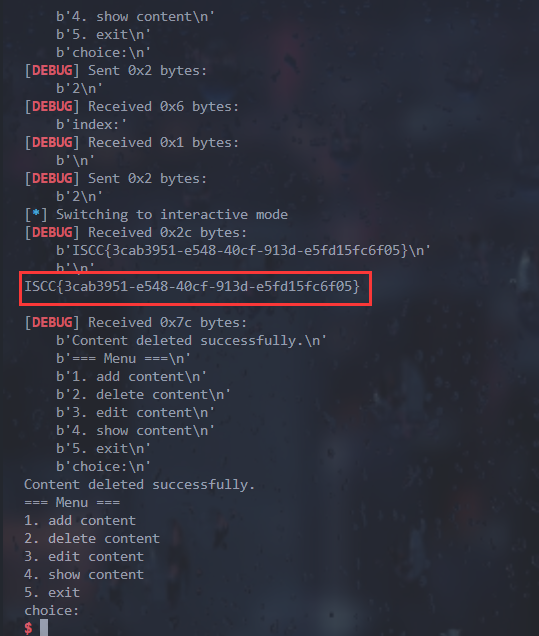Click the b'Content deleted successfully.\n' byte line
This screenshot has height=636, width=539.
pyautogui.click(x=191, y=340)
